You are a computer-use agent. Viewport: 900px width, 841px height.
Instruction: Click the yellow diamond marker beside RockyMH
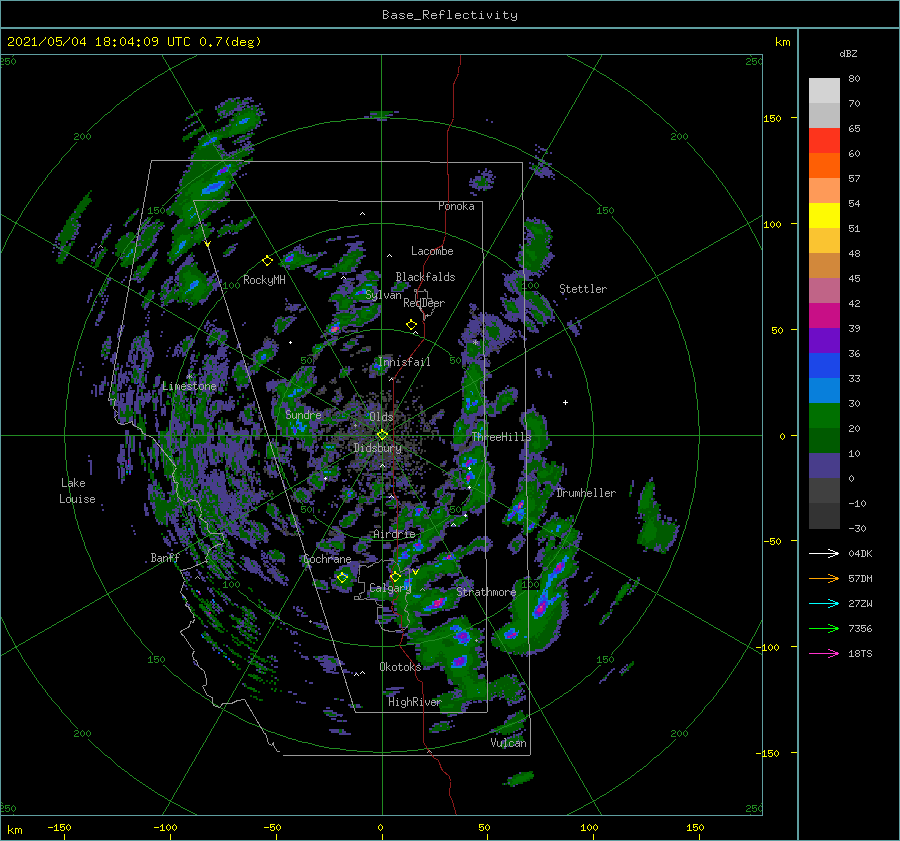[267, 261]
